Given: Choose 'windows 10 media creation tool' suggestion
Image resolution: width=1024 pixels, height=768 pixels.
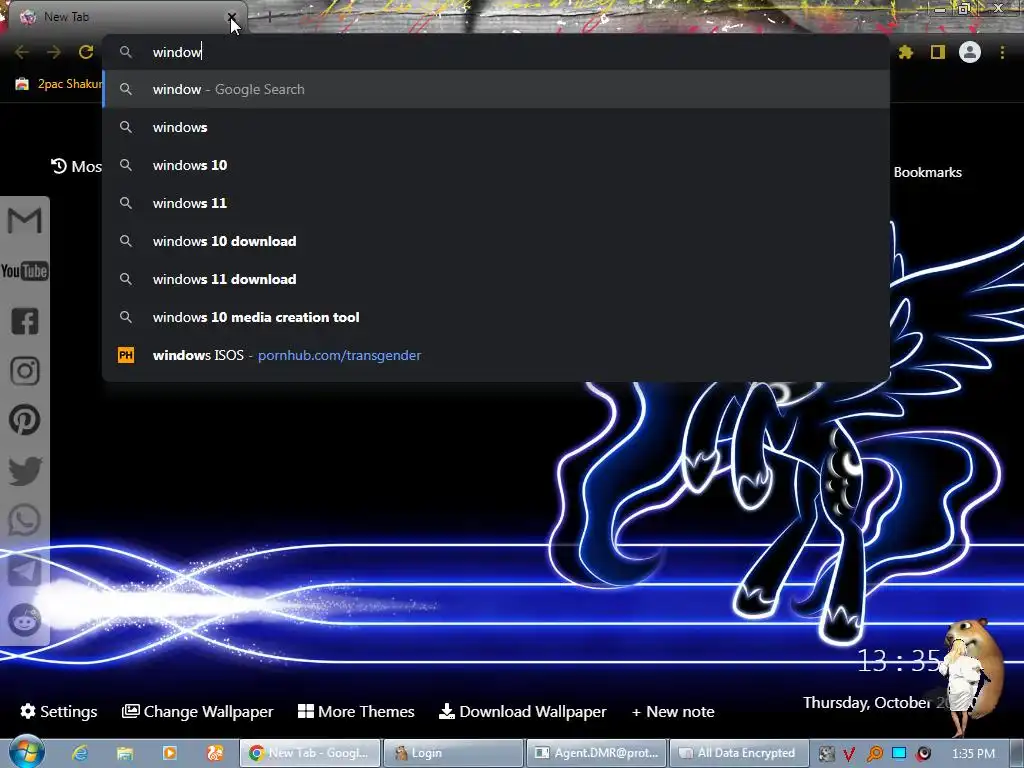Looking at the screenshot, I should point(496,317).
